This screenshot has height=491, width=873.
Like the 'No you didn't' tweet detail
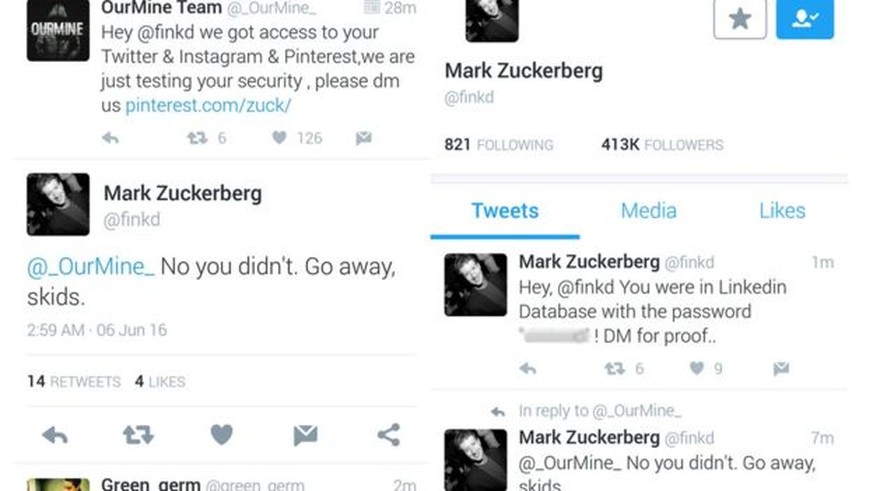tap(221, 434)
